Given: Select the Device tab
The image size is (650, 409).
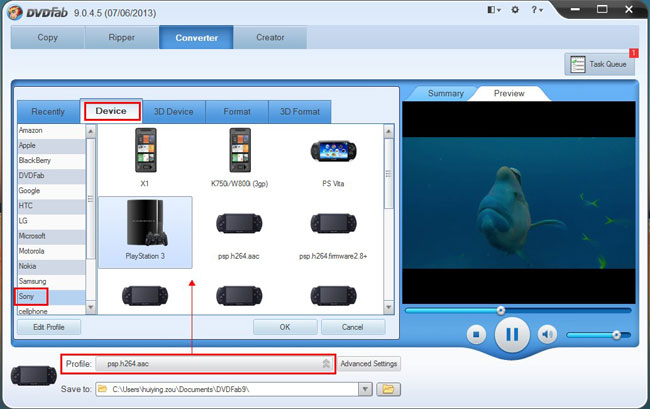Looking at the screenshot, I should point(111,111).
